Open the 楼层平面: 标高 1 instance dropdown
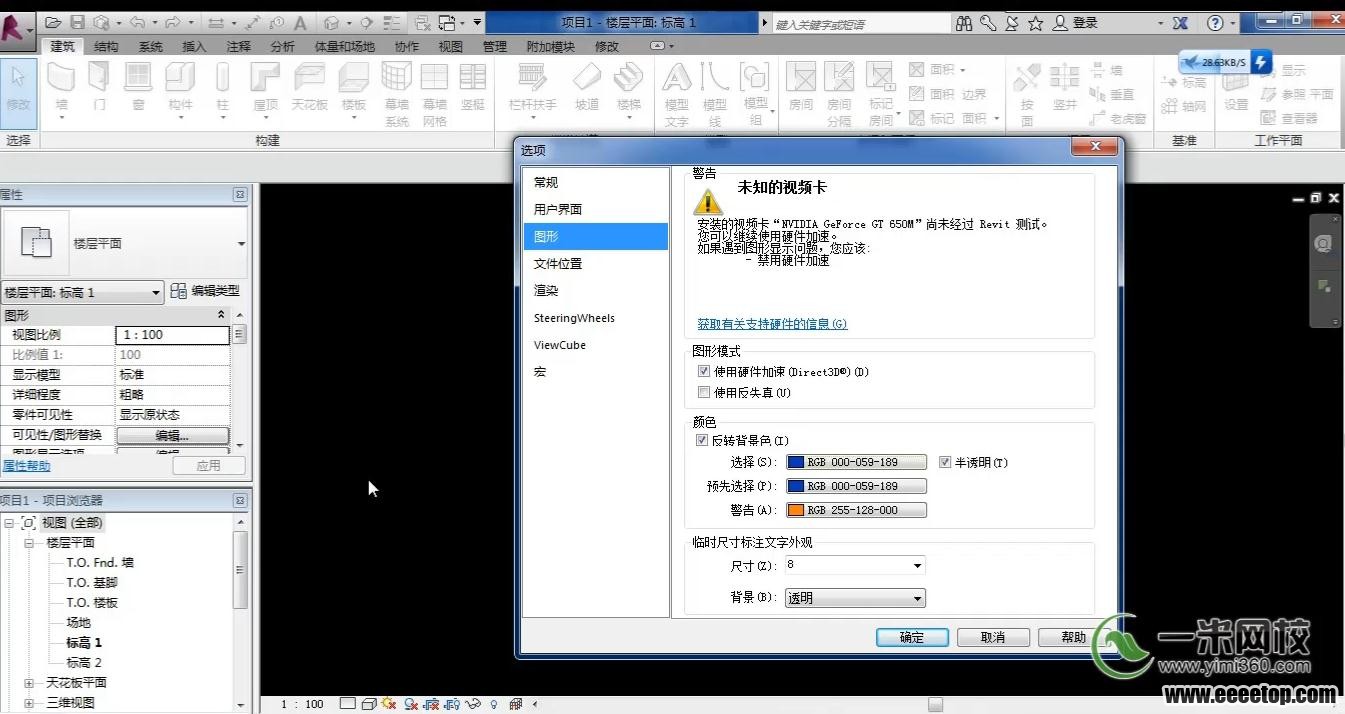Screen dimensions: 1345x714 [82, 292]
